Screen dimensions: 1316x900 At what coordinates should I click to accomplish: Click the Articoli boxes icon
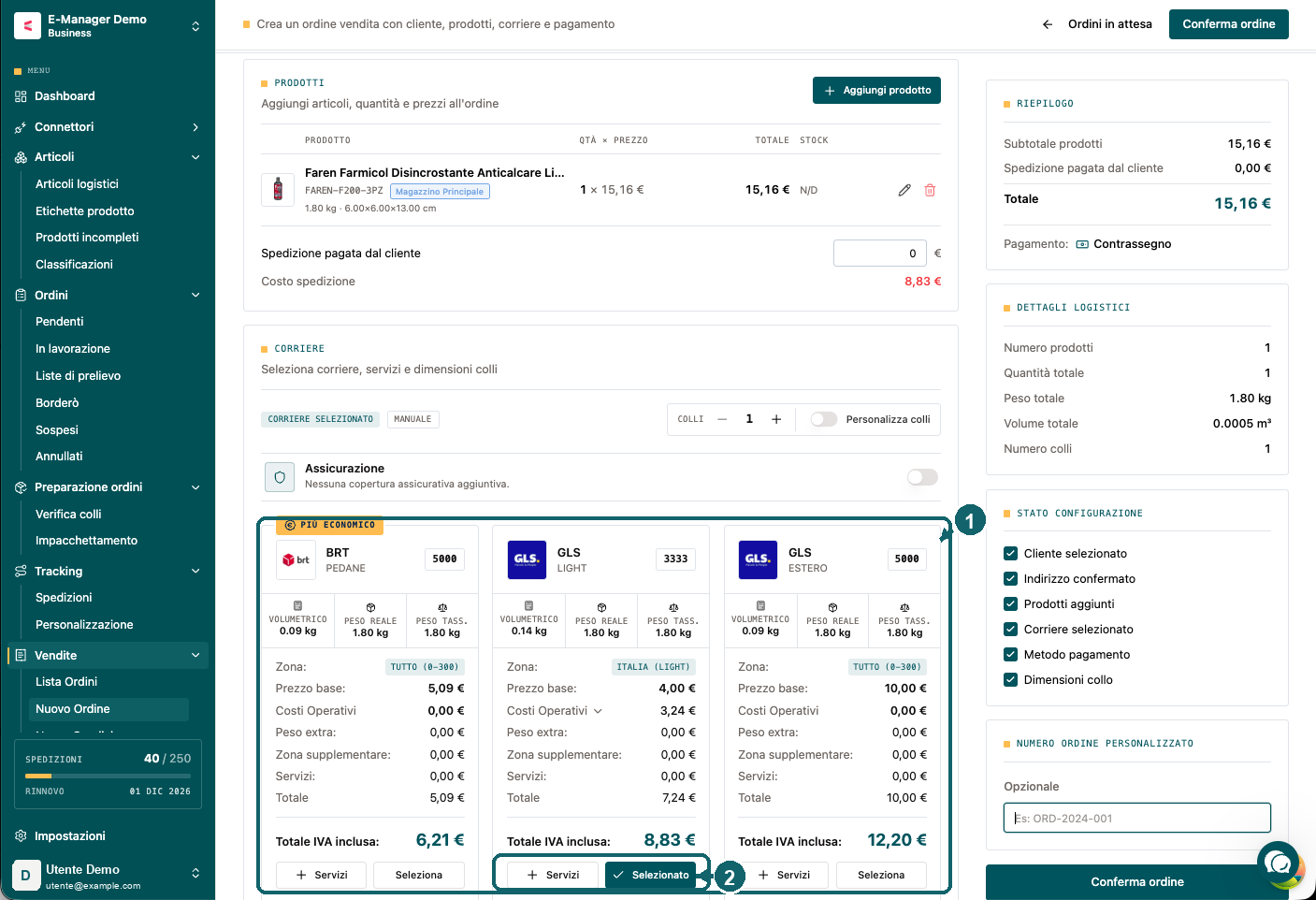click(x=21, y=157)
